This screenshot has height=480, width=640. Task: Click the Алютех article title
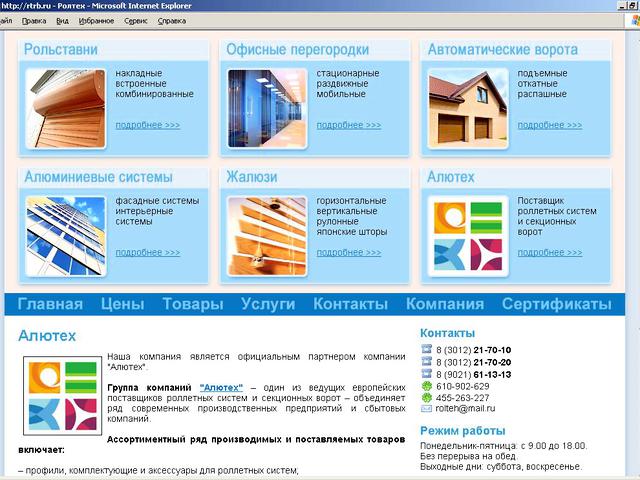pos(47,336)
